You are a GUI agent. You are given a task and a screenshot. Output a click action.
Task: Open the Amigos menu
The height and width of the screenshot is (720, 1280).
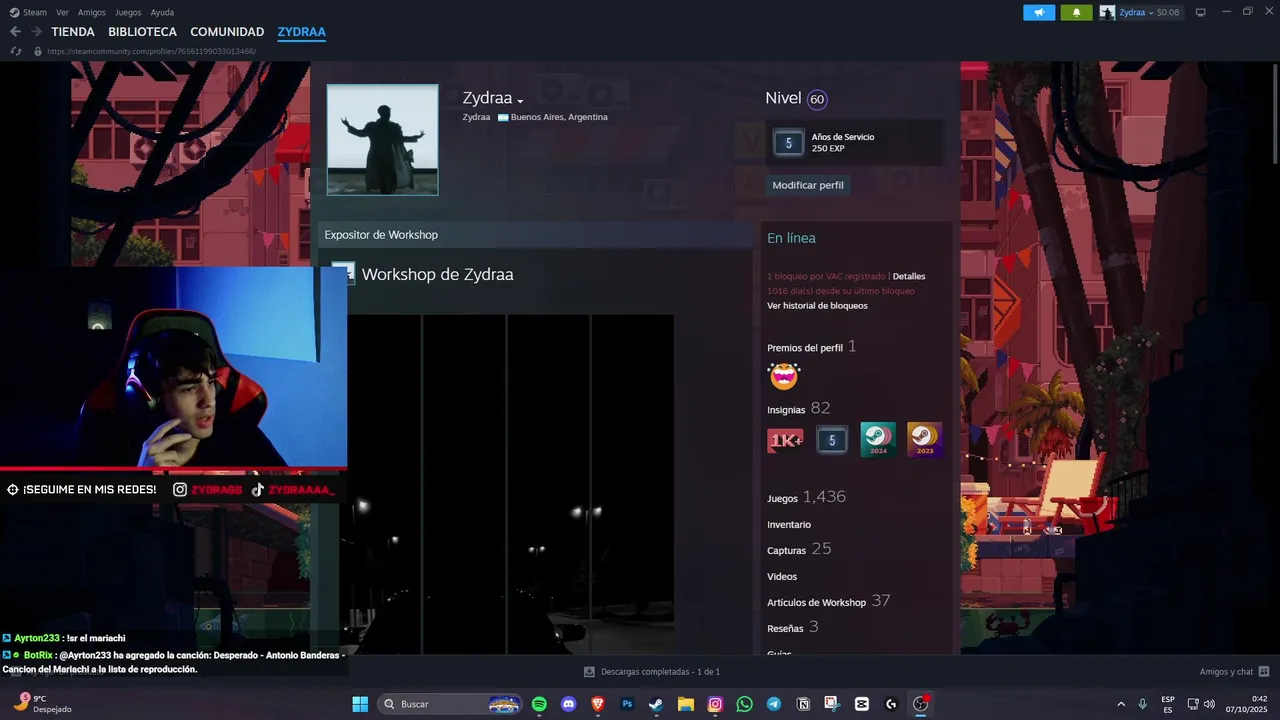coord(92,12)
